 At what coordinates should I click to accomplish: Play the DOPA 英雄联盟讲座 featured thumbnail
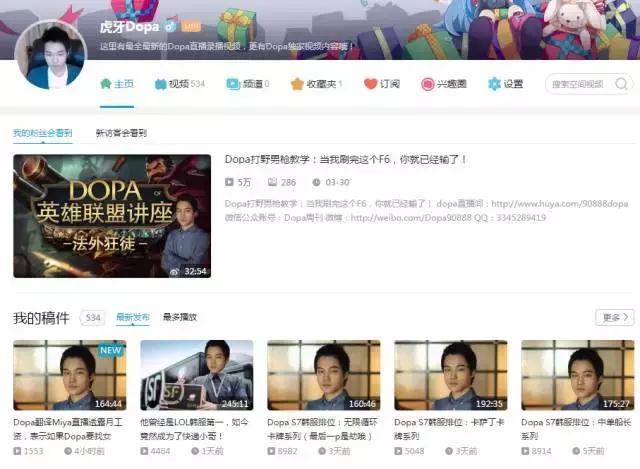(x=112, y=216)
